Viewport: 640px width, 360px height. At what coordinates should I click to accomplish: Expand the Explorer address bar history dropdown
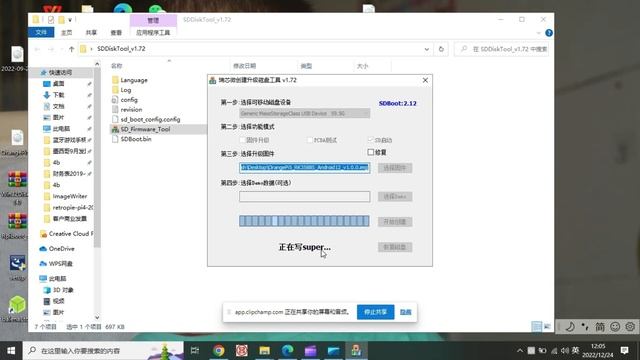[x=427, y=49]
